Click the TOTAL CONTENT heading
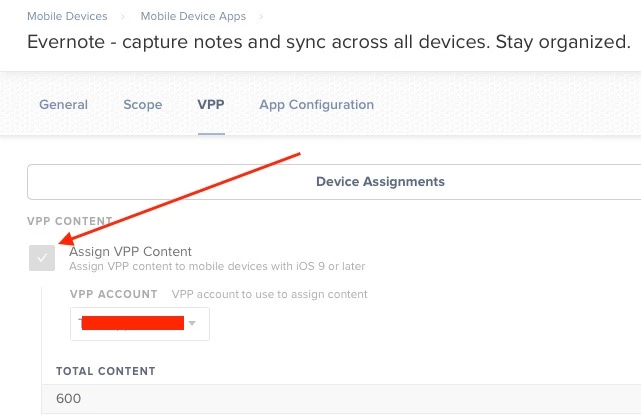This screenshot has width=641, height=415. coord(105,371)
